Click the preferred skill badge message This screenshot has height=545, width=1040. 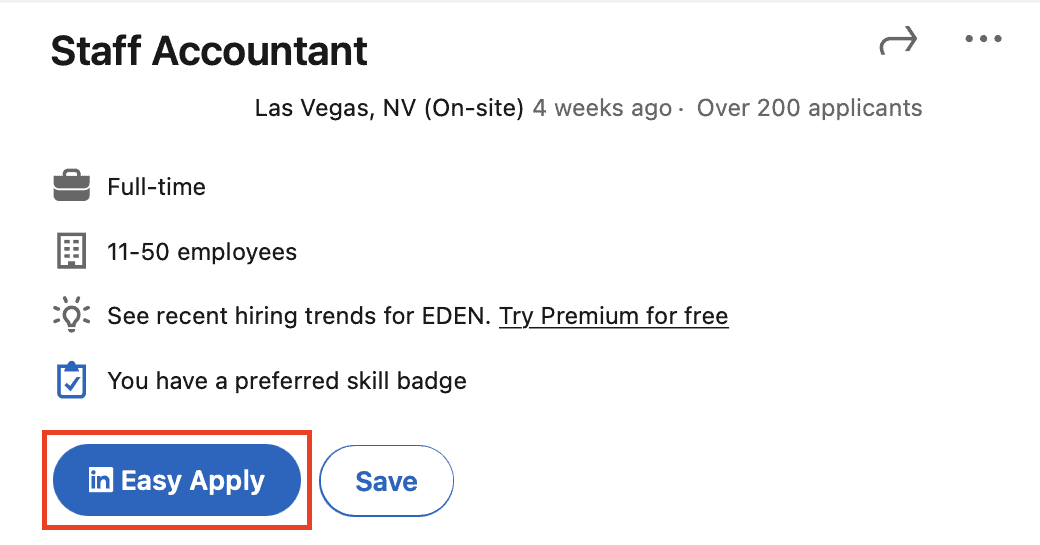pos(287,381)
